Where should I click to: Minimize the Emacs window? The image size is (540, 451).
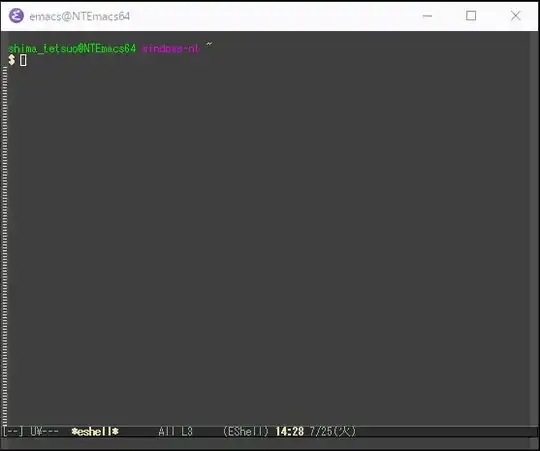427,16
